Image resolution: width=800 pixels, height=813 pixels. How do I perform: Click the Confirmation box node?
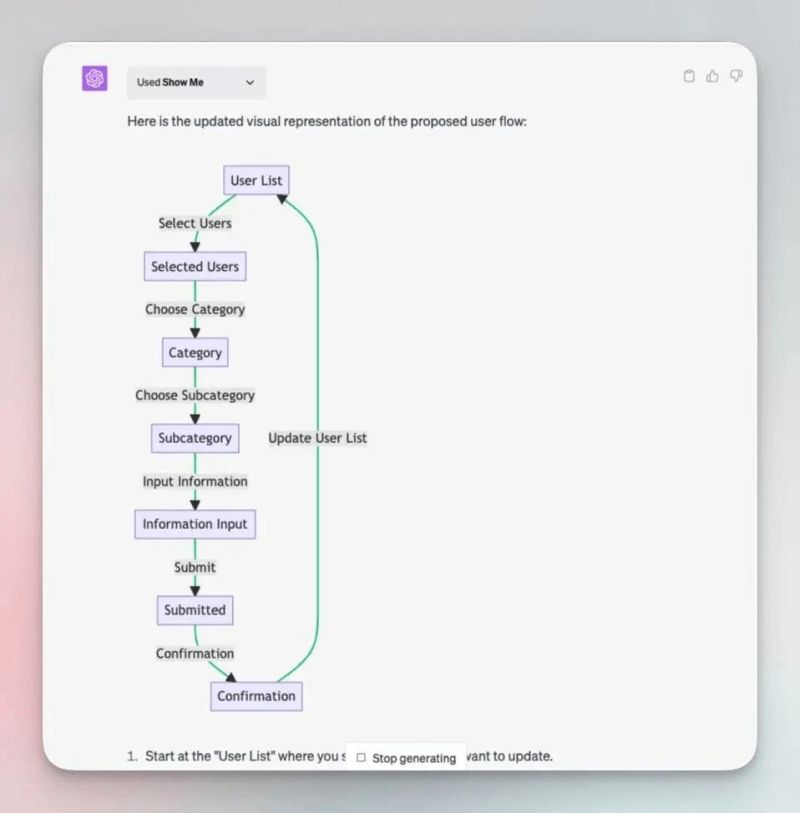256,696
